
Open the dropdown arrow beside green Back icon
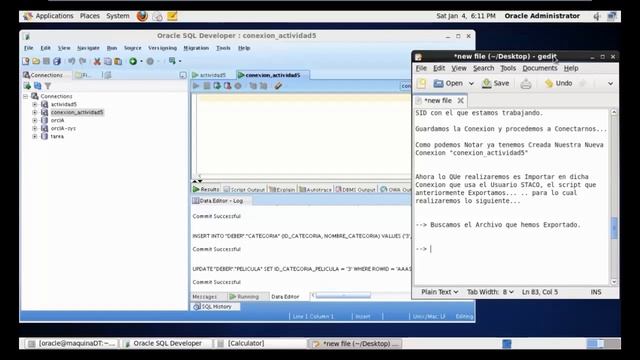(x=141, y=61)
